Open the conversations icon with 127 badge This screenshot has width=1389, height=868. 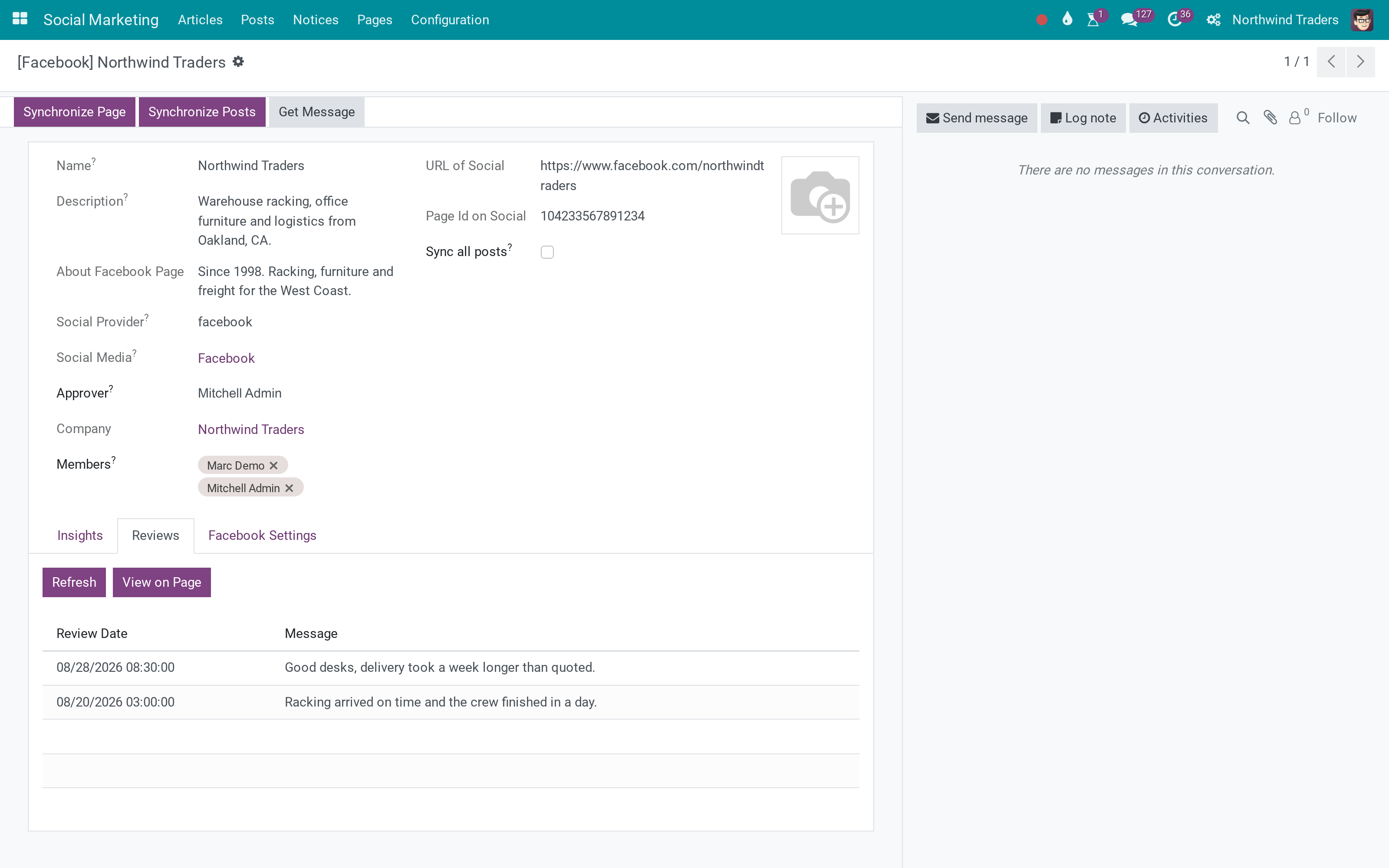click(1129, 20)
